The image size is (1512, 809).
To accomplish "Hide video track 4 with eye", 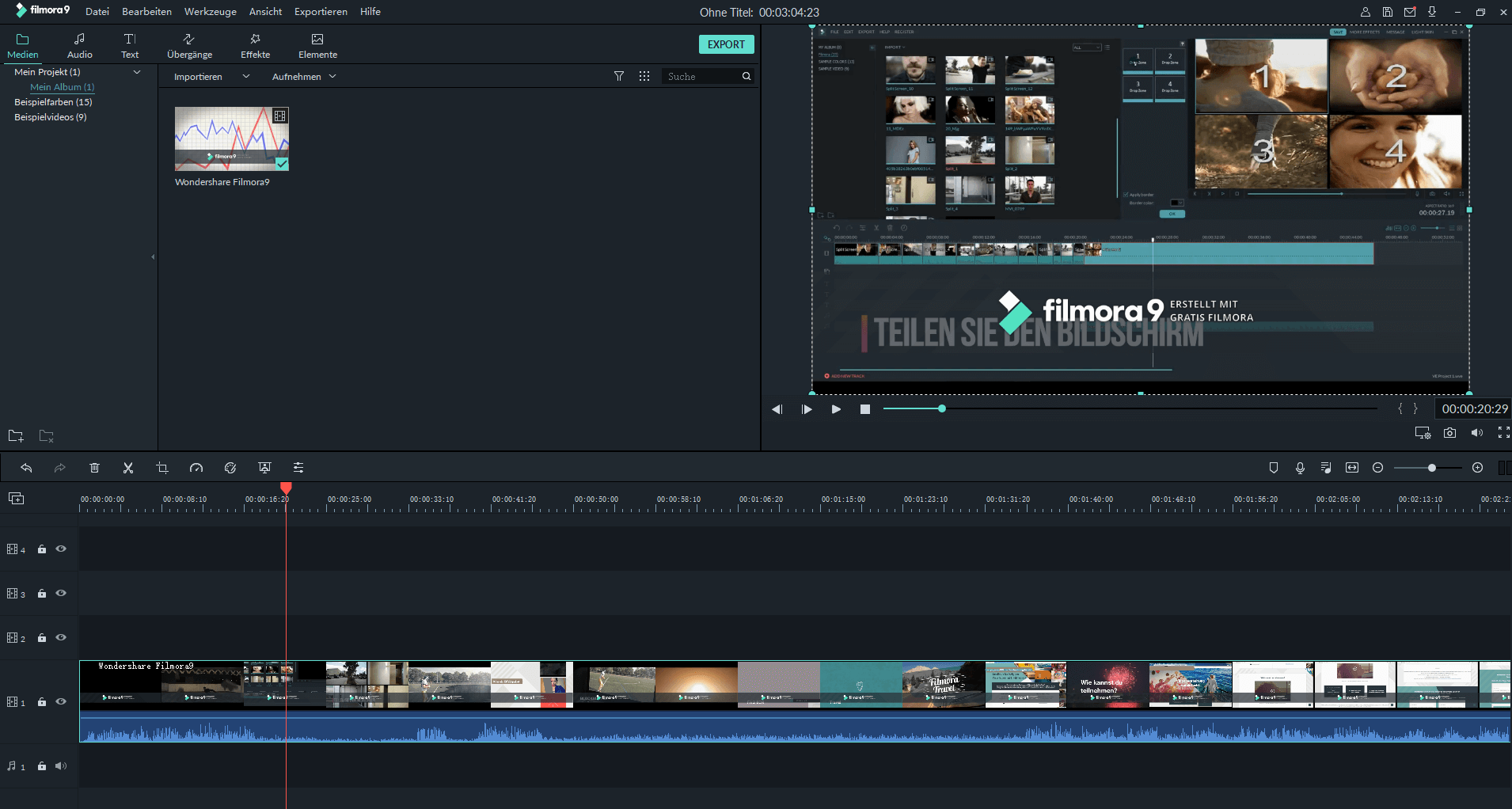I will tap(61, 549).
